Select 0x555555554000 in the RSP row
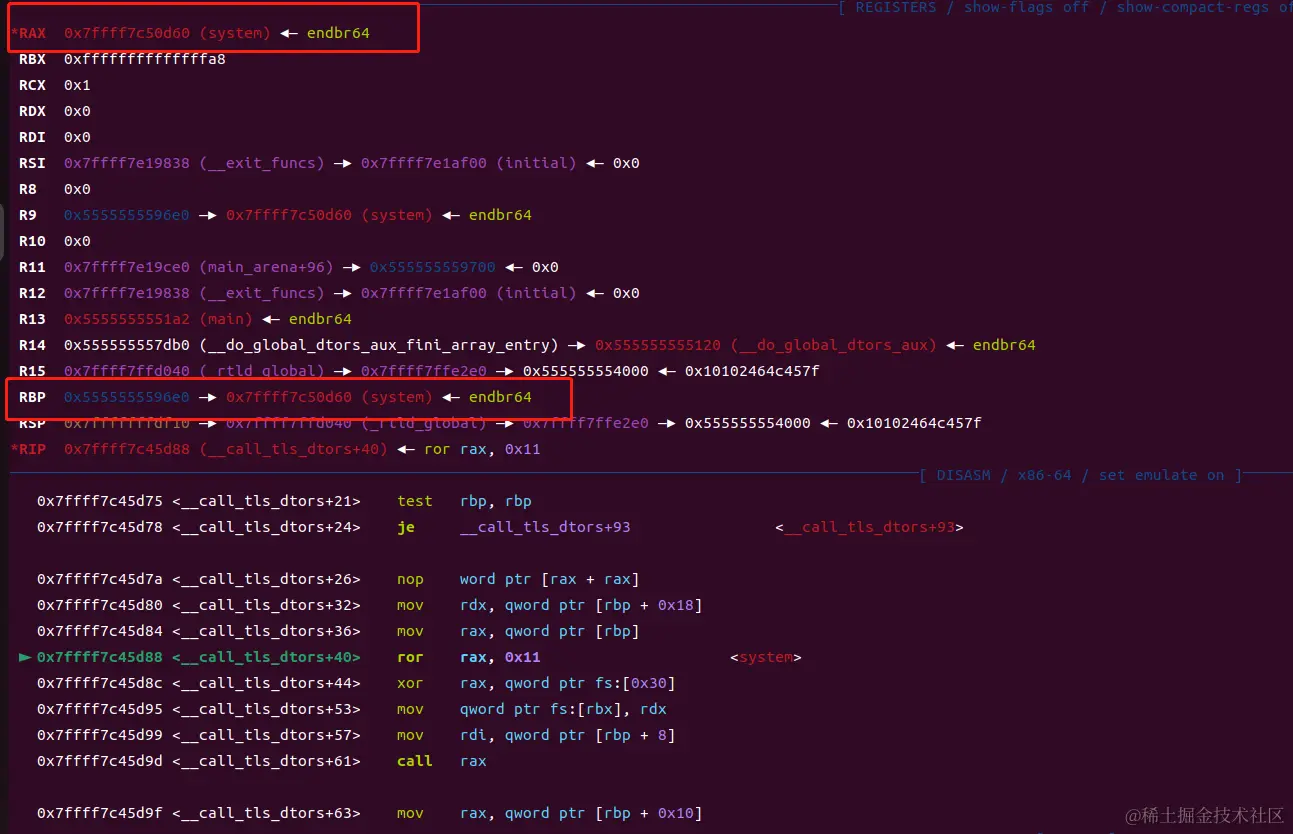Image resolution: width=1293 pixels, height=834 pixels. 748,423
